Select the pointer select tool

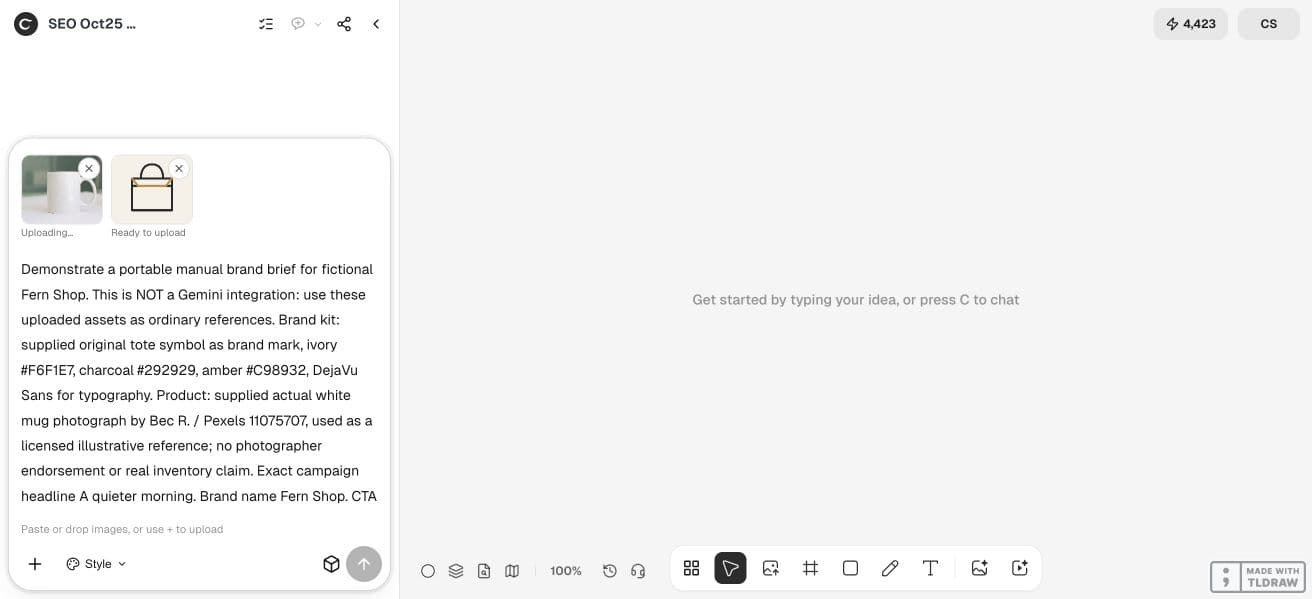(x=731, y=568)
